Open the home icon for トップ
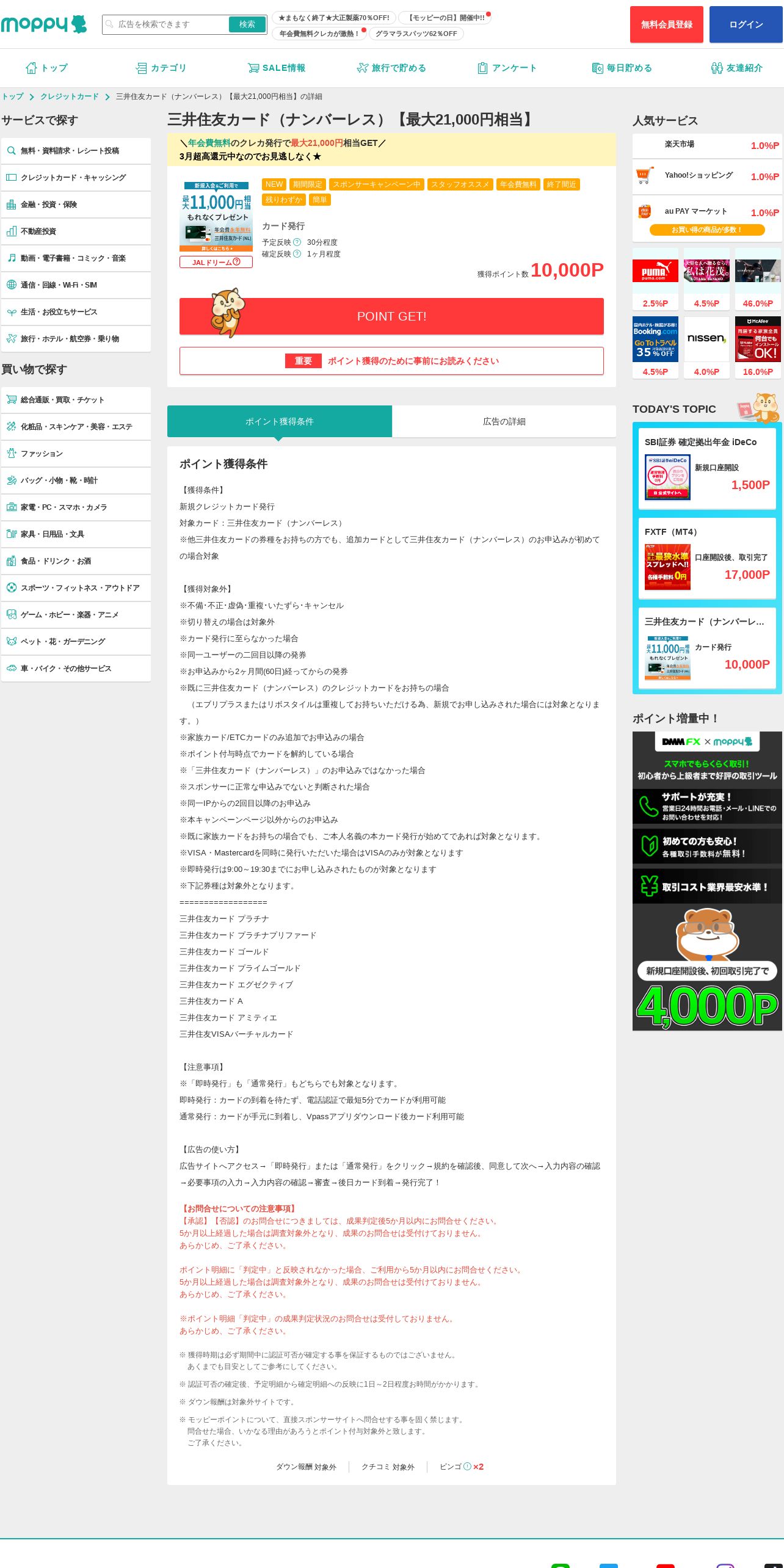The width and height of the screenshot is (784, 1568). [31, 68]
